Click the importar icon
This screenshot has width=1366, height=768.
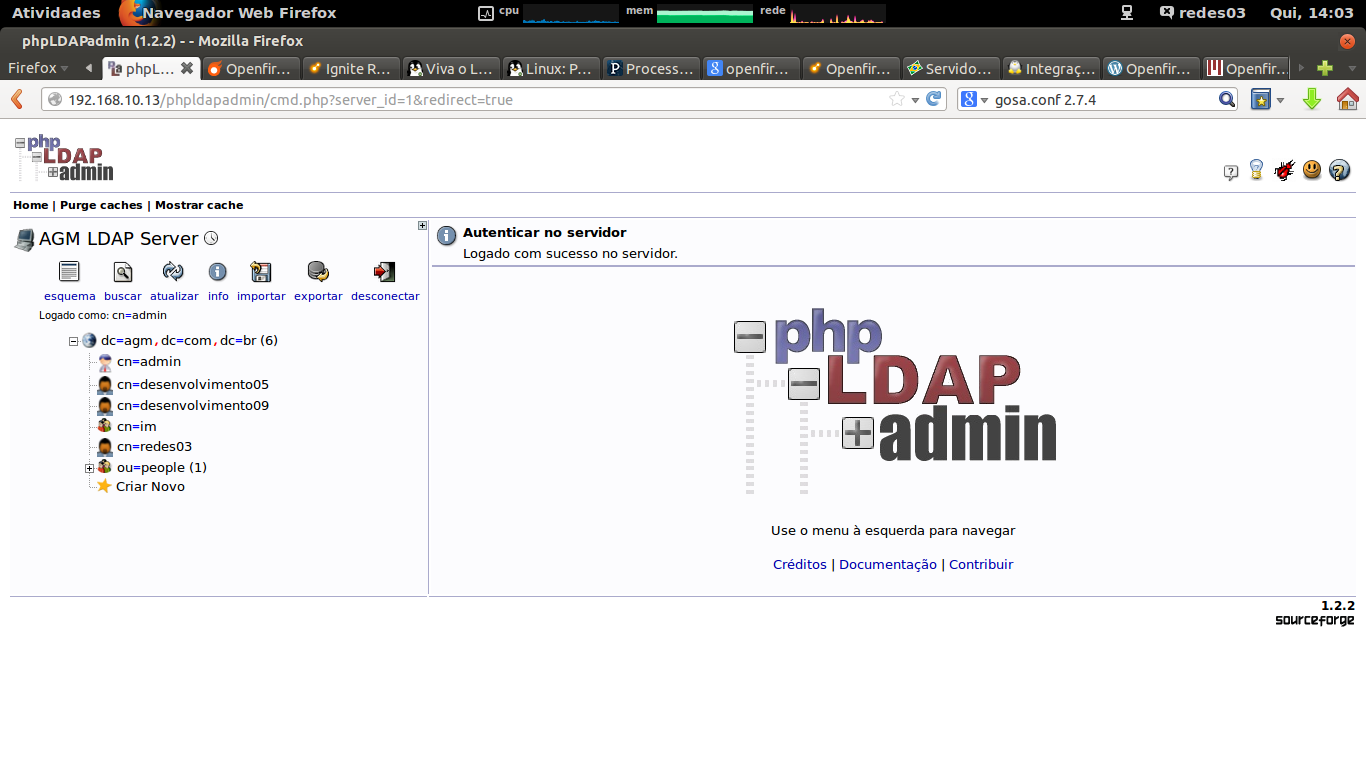tap(261, 272)
